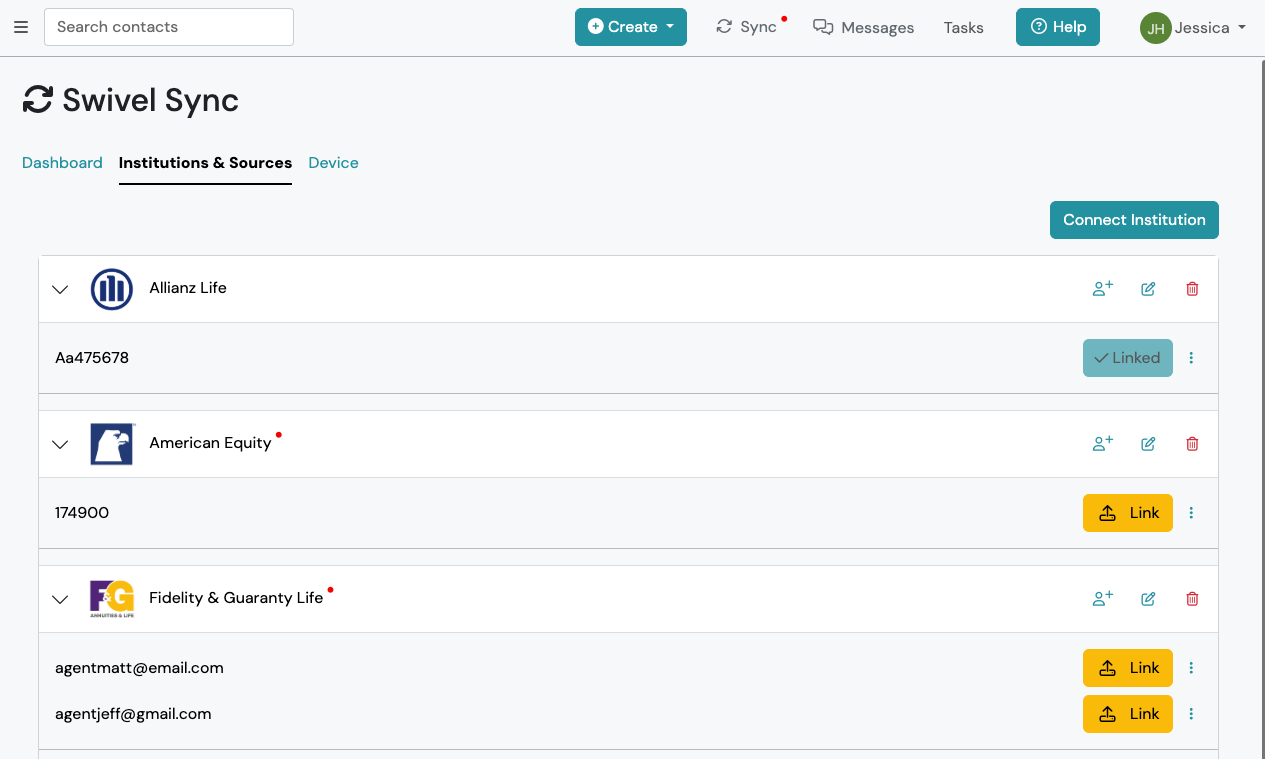Open more options for agentjeff@gmail.com

coord(1191,714)
